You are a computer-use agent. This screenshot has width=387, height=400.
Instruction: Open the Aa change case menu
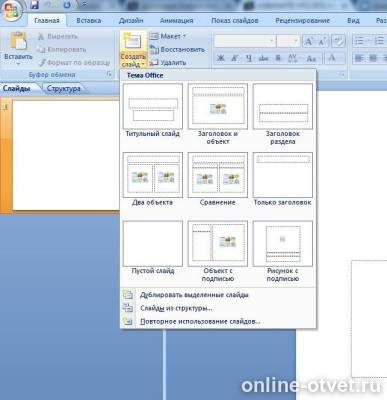311,58
